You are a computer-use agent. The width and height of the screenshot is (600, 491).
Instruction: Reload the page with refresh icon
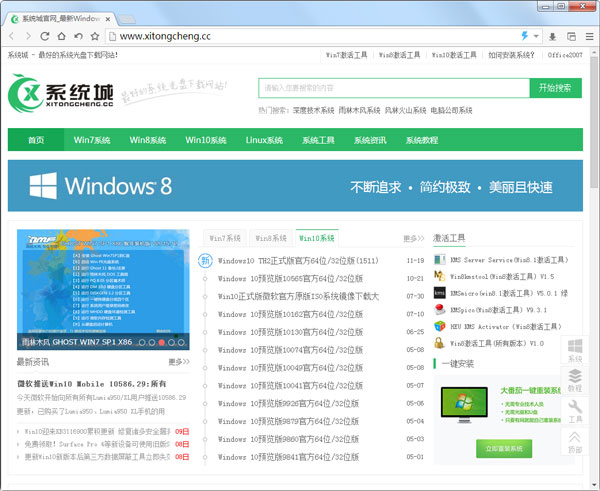pos(45,36)
